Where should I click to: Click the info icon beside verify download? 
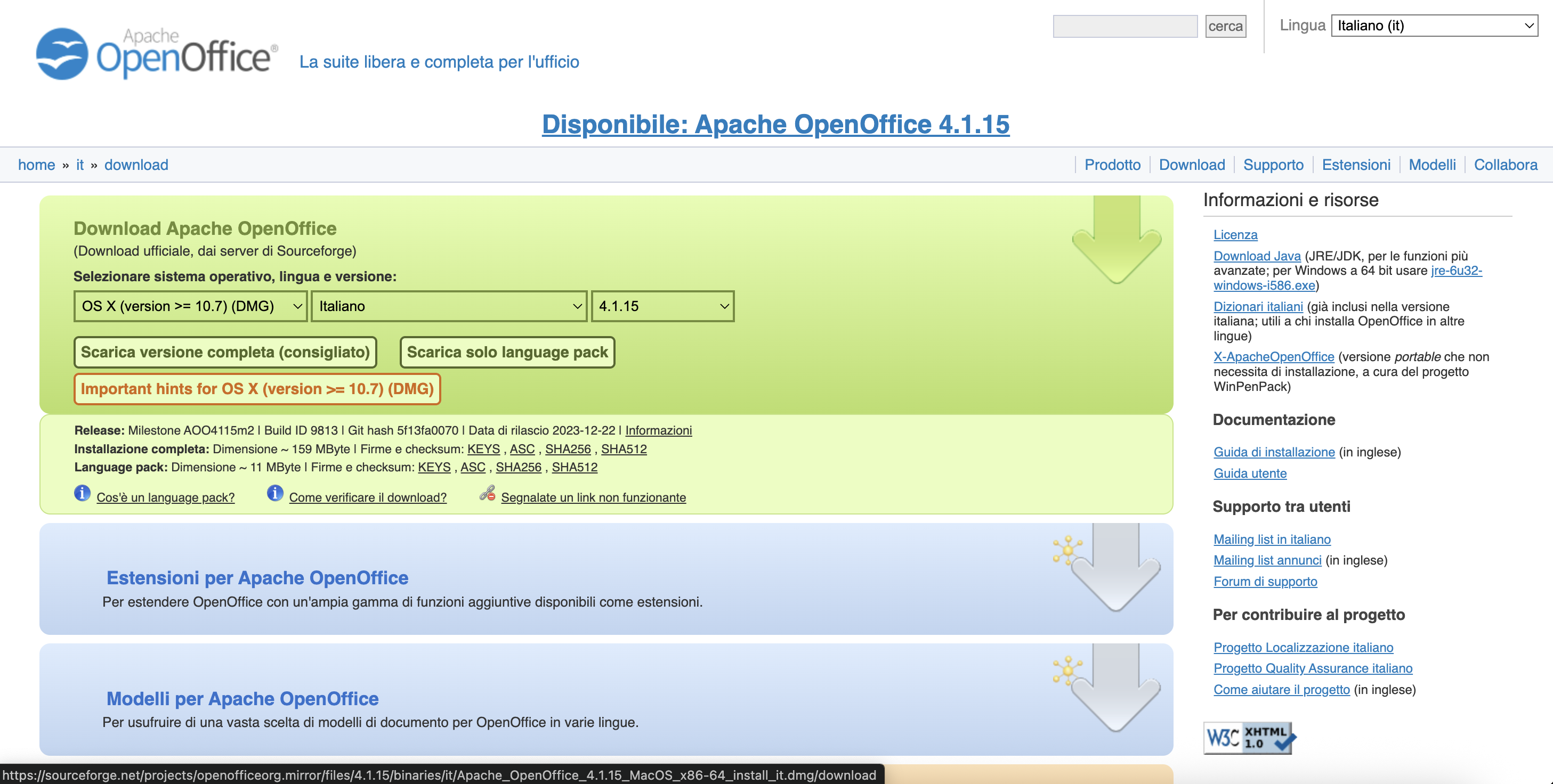tap(275, 493)
